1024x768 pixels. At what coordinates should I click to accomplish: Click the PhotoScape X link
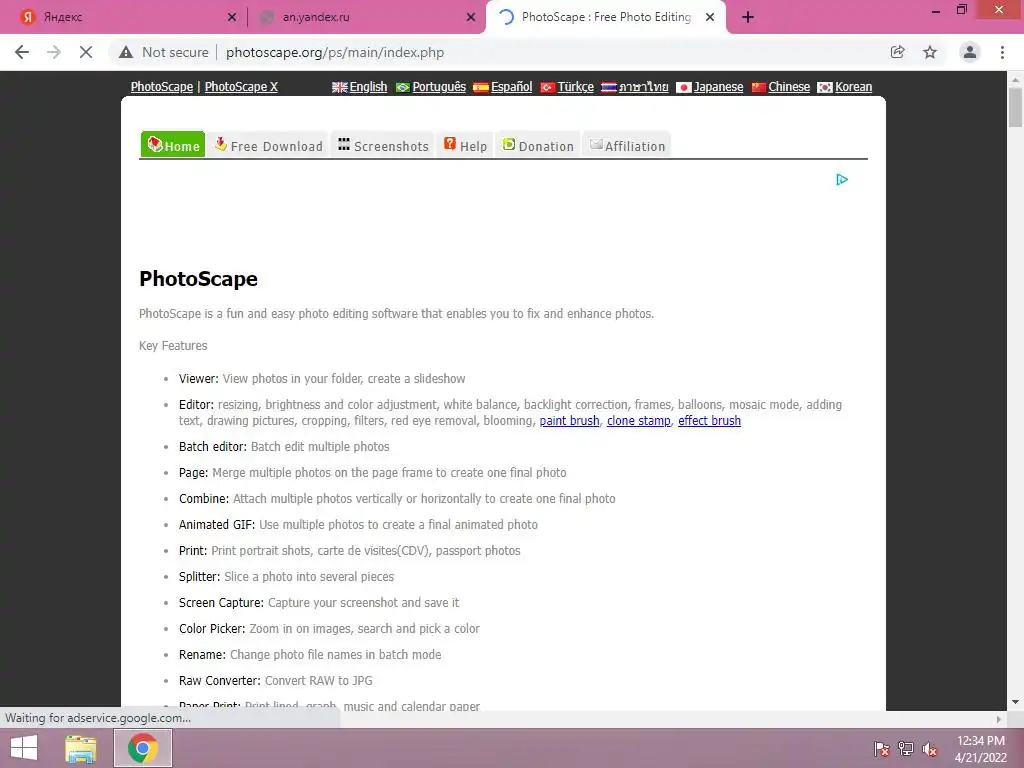(241, 87)
